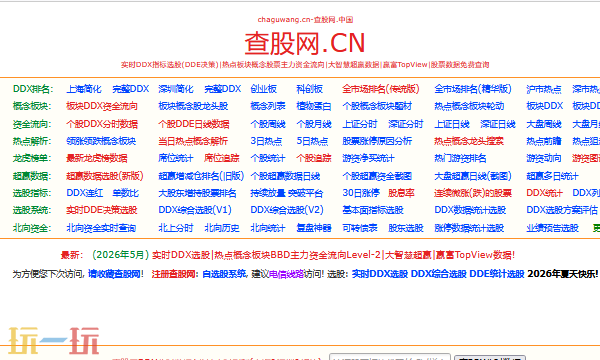Screen dimensions: 600x360
Task: Open 个股概念板块题材
Action: pyautogui.click(x=377, y=106)
